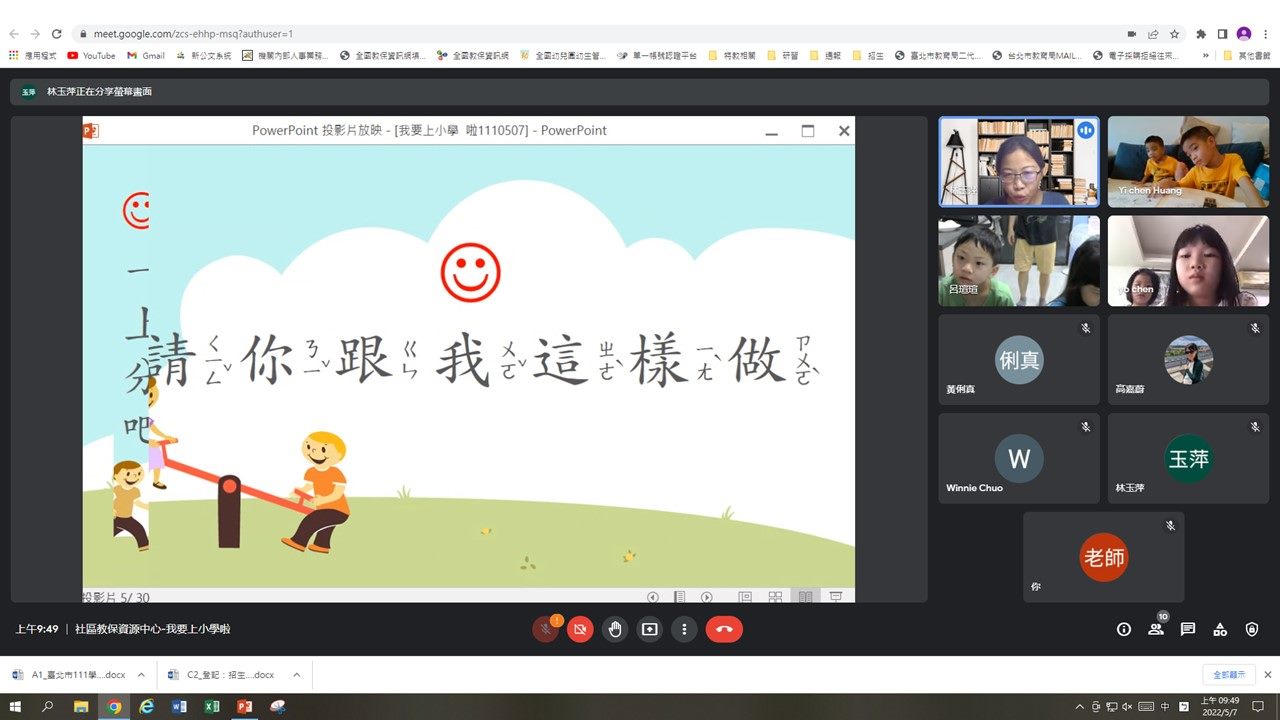Open the meeting details info icon
The height and width of the screenshot is (720, 1280).
point(1124,629)
